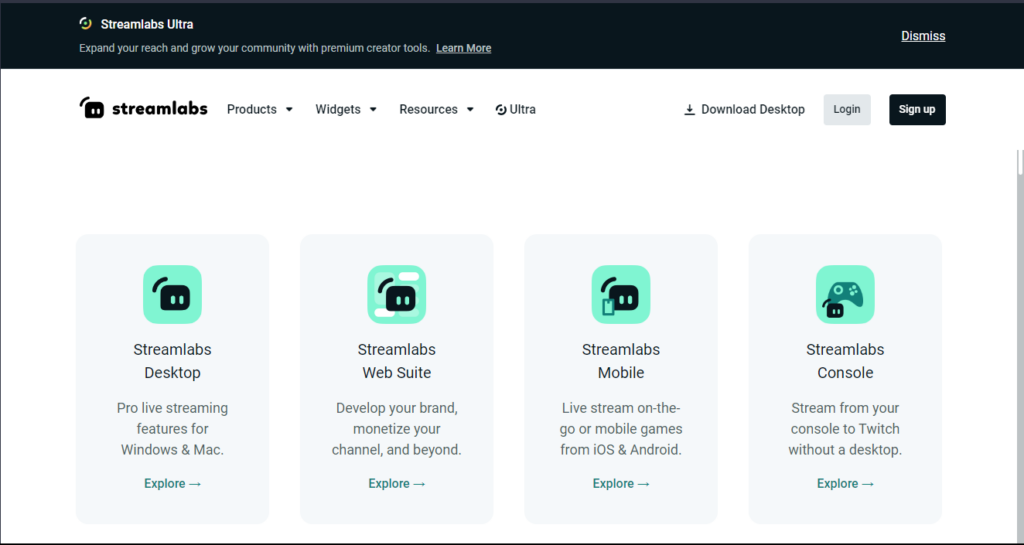This screenshot has width=1024, height=545.
Task: Open the Learn More link in banner
Action: pos(463,48)
